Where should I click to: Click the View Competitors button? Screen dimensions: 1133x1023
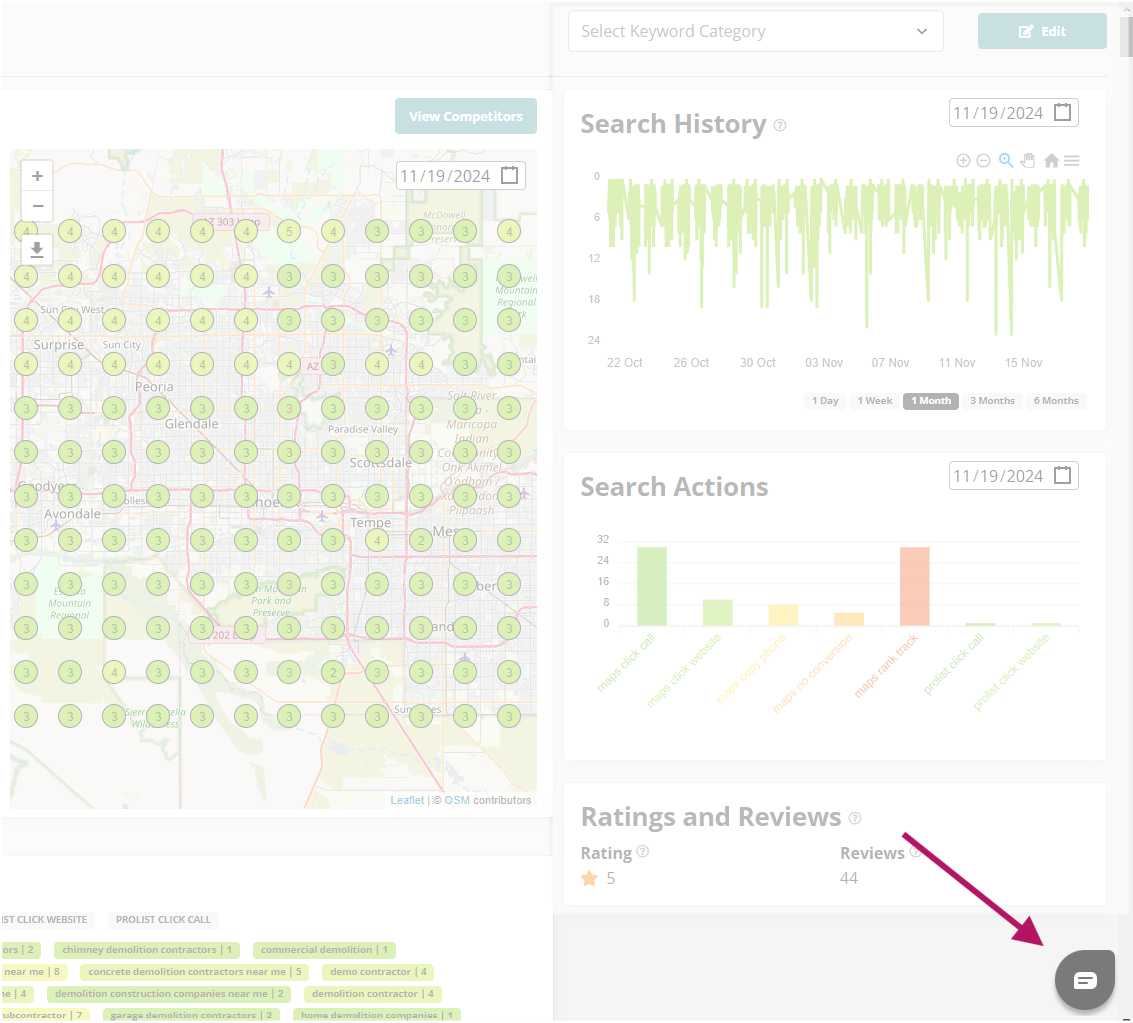tap(466, 116)
